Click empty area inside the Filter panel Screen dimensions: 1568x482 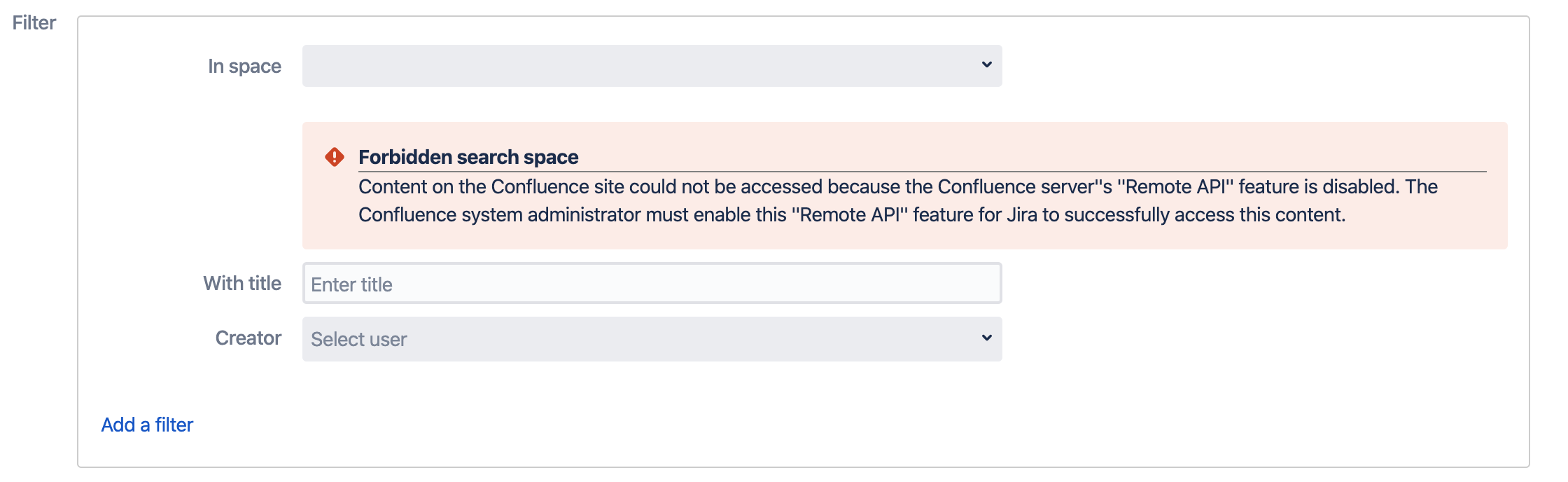(1260, 350)
